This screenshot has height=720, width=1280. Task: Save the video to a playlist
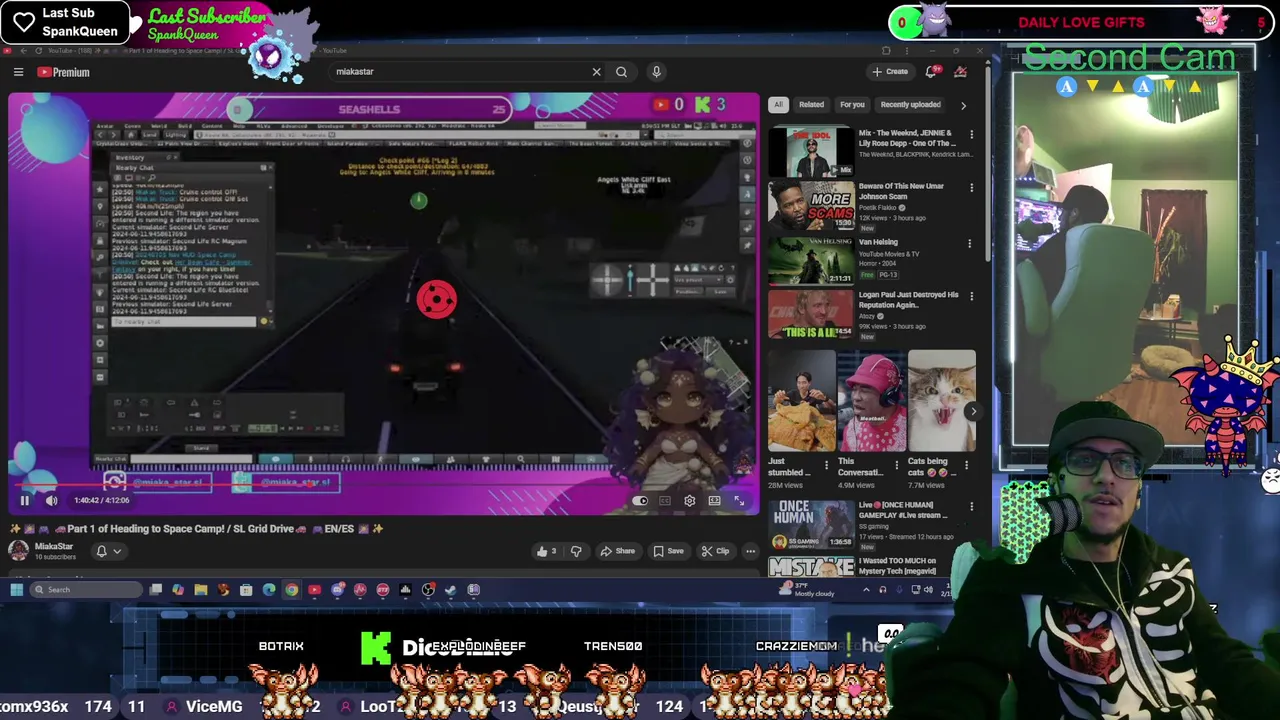click(669, 551)
